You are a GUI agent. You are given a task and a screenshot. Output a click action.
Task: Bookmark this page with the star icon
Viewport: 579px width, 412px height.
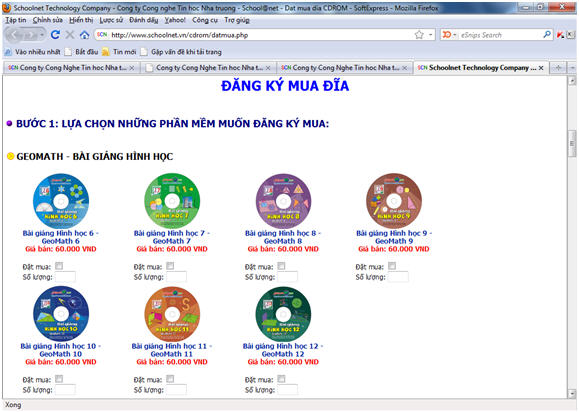click(419, 35)
